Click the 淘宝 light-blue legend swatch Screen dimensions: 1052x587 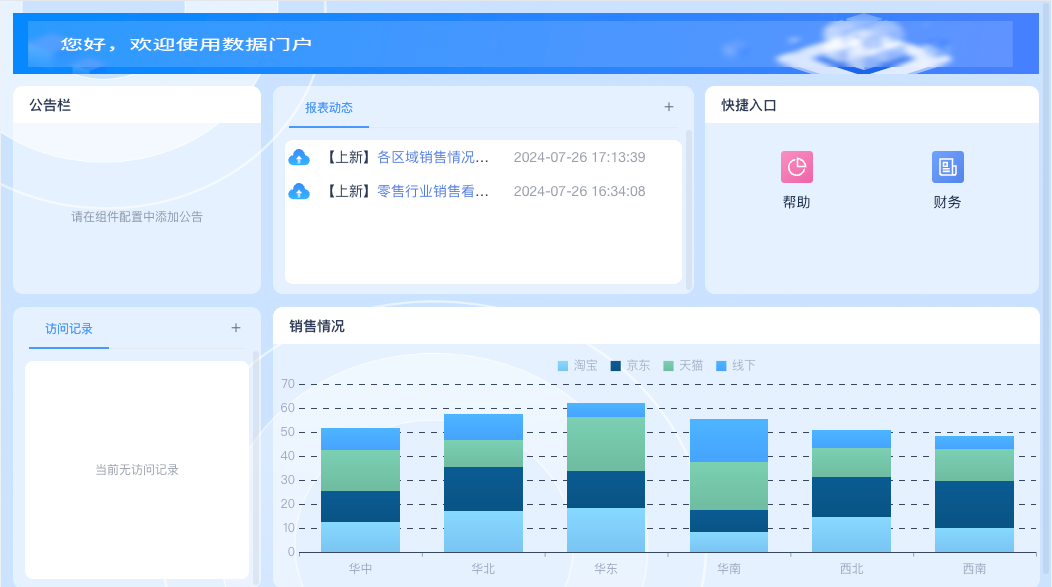tap(563, 366)
